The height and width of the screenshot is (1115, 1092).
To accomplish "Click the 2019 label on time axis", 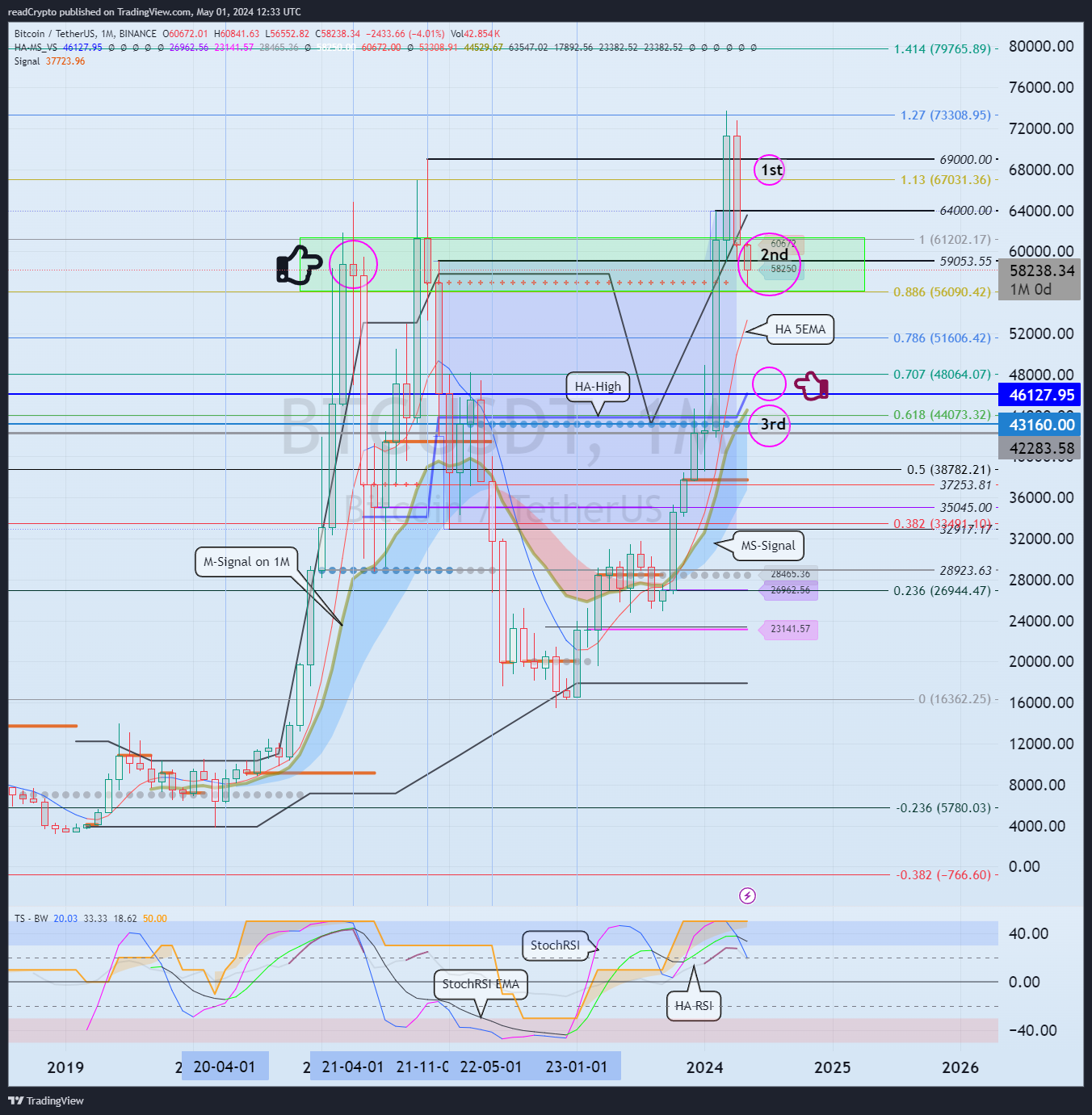I will 65,1067.
